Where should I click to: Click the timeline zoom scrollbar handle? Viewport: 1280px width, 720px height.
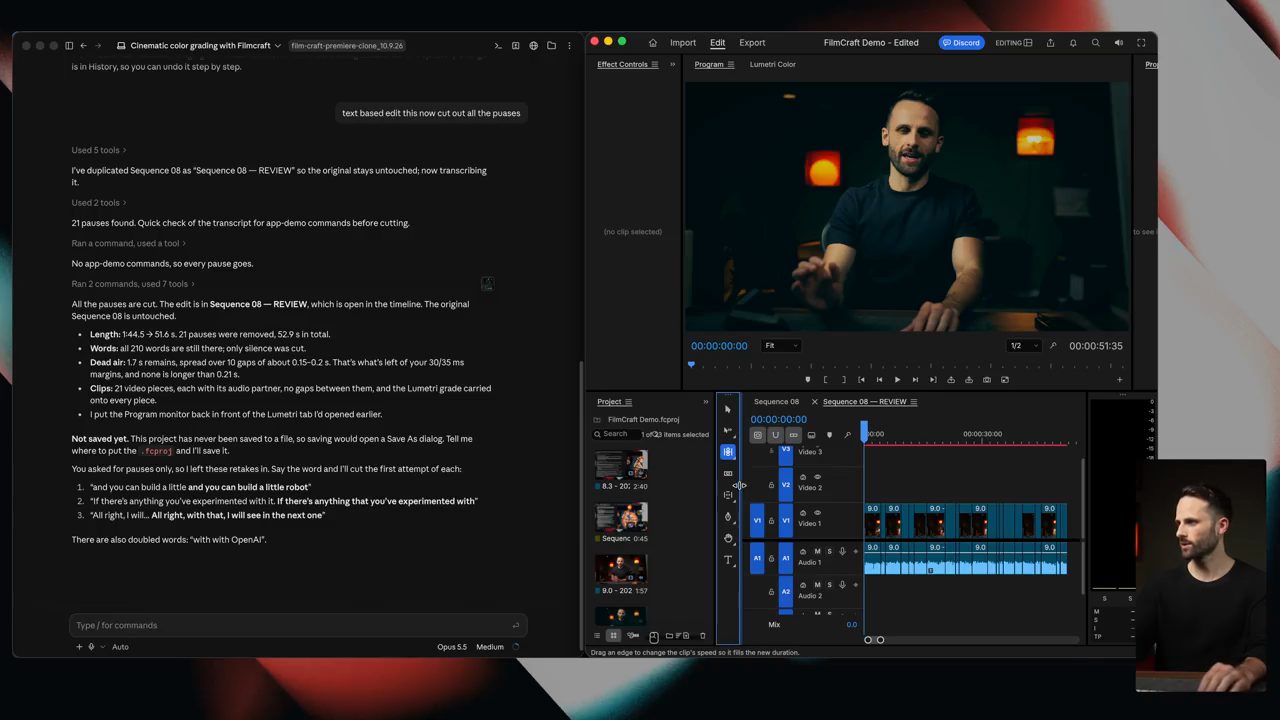[874, 640]
